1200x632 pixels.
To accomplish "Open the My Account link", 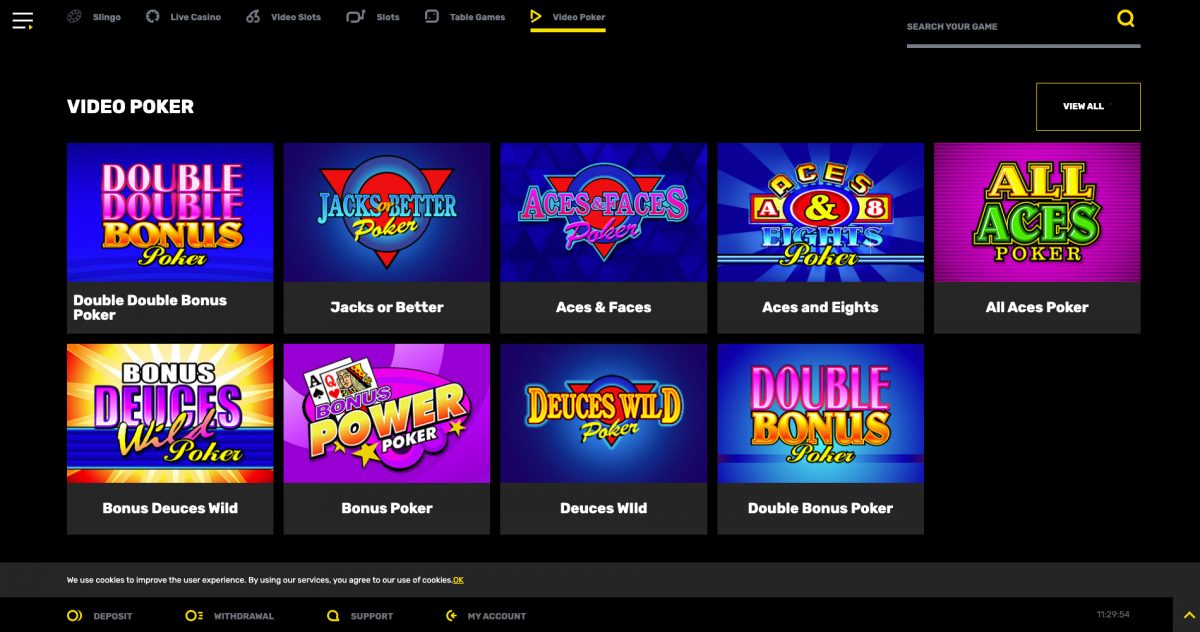I will click(497, 616).
